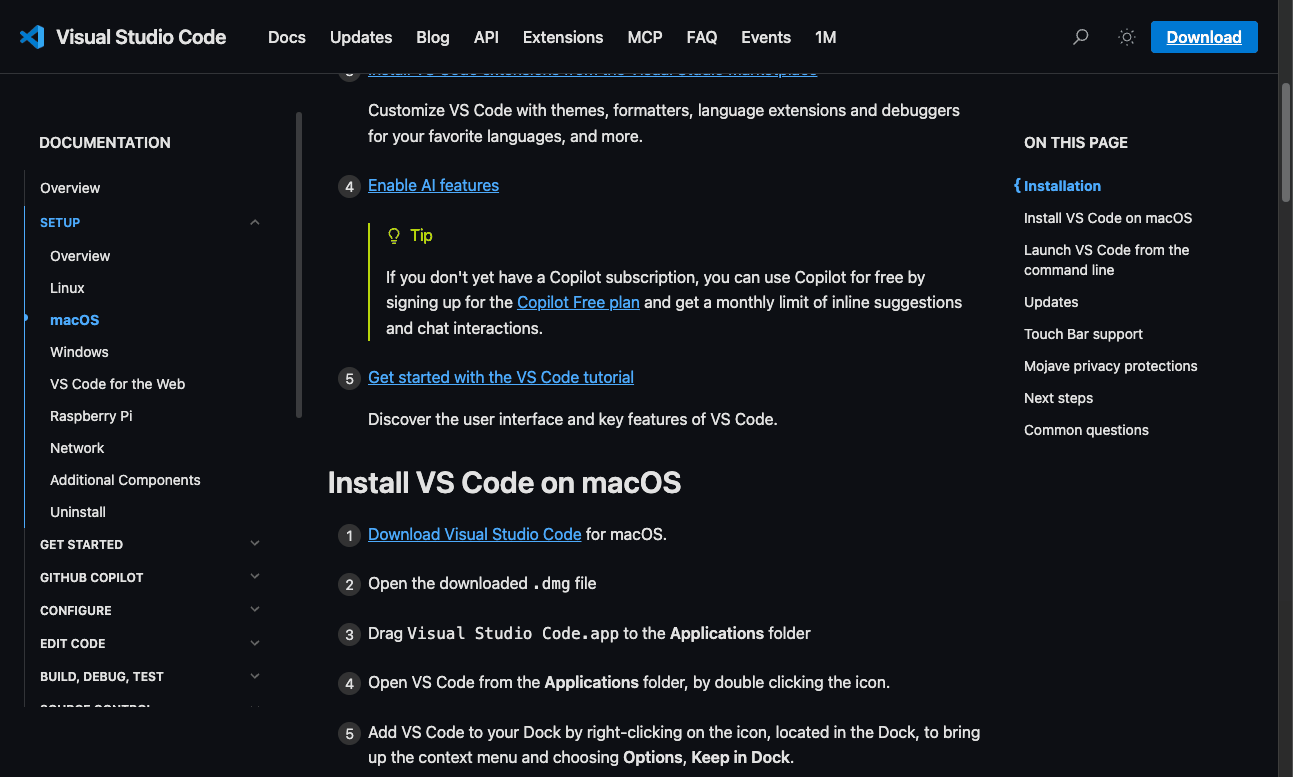Open the top-level Overview sidebar link

(x=70, y=188)
